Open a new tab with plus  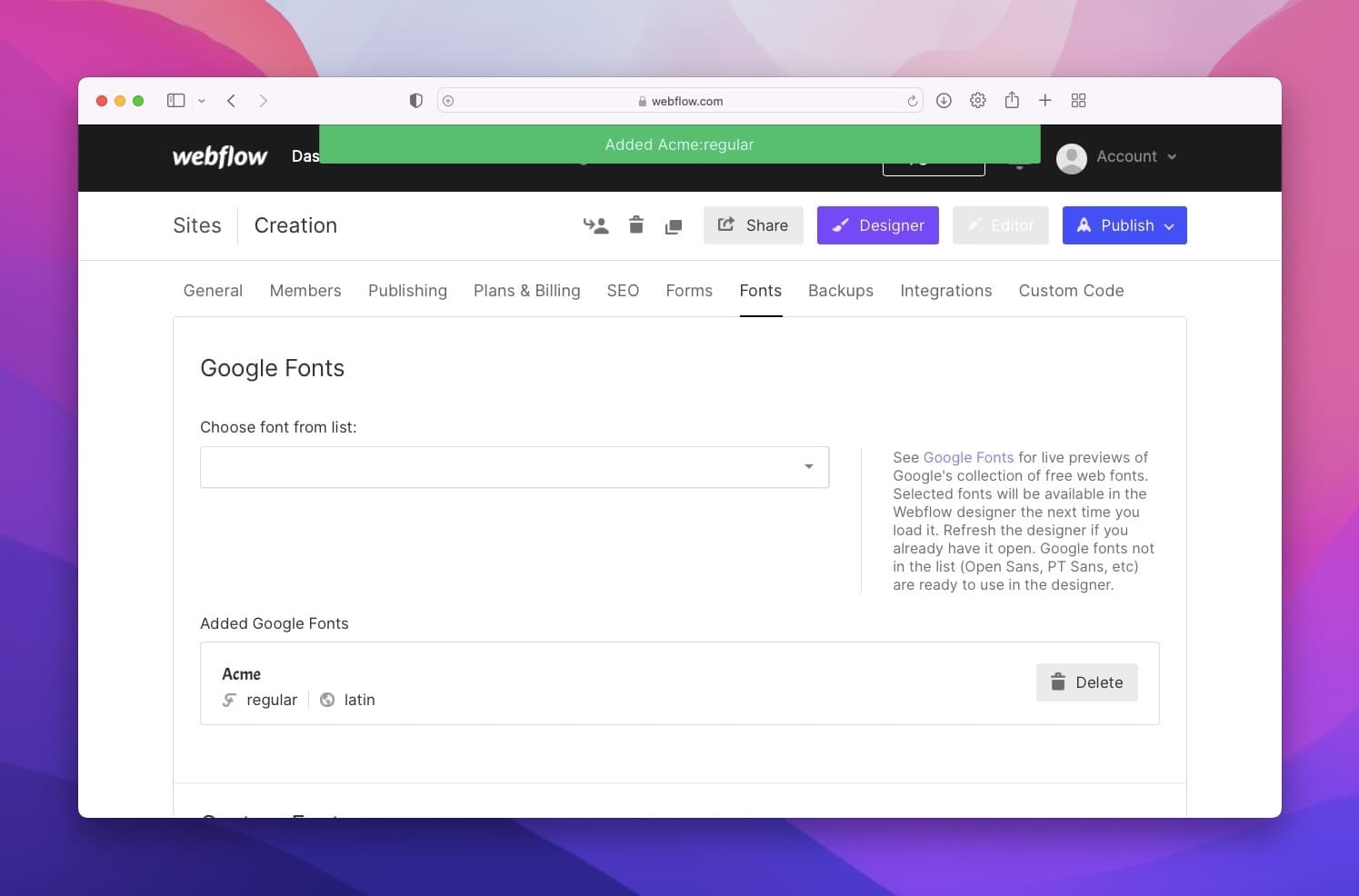tap(1045, 101)
